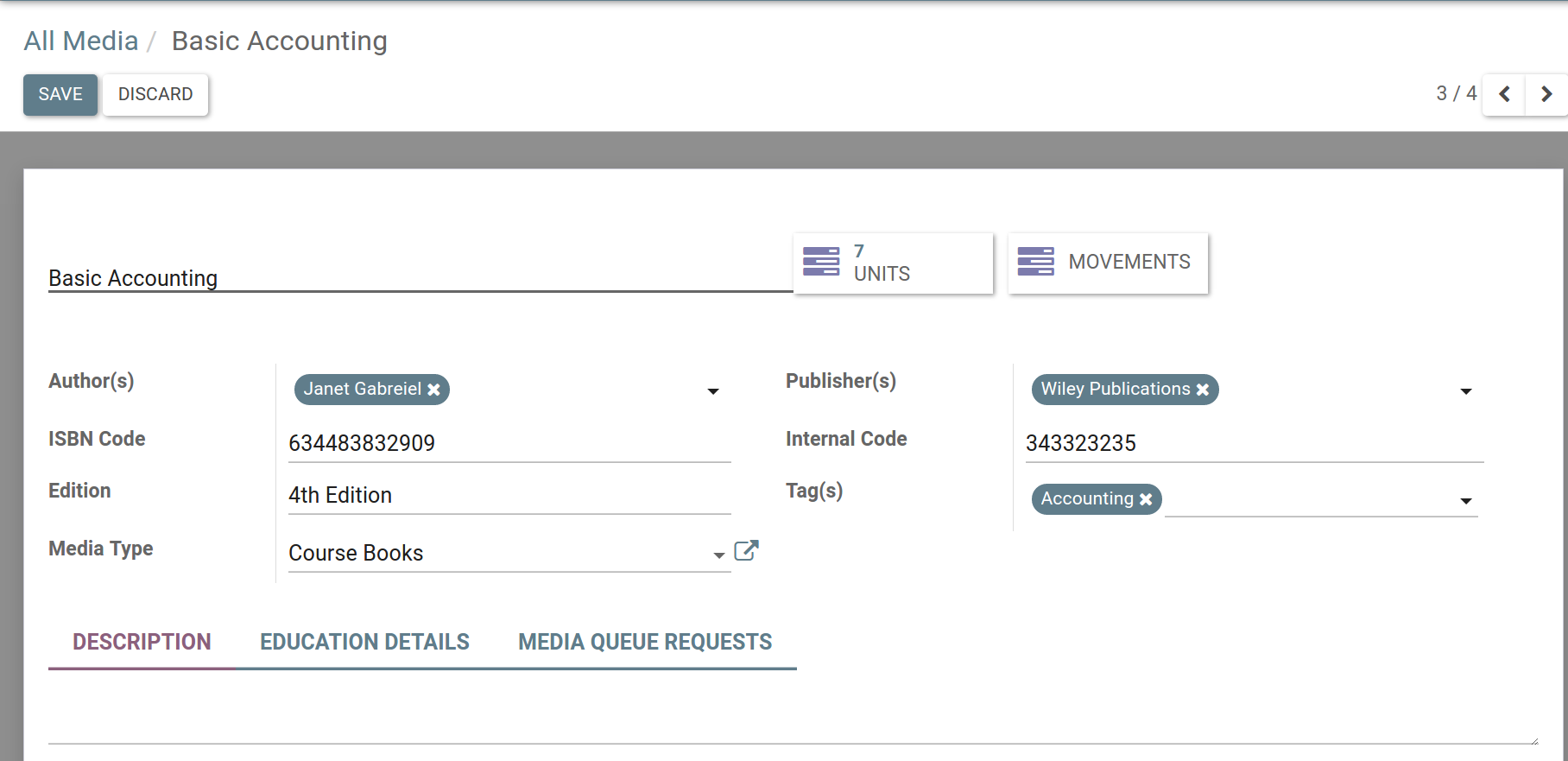Image resolution: width=1568 pixels, height=761 pixels.
Task: Click the Movements stat icon
Action: tap(1035, 262)
